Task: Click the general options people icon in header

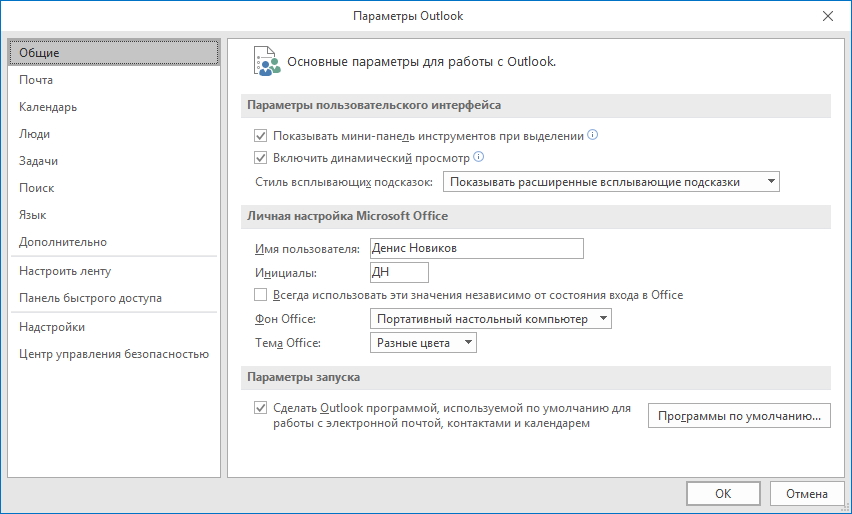Action: click(267, 61)
